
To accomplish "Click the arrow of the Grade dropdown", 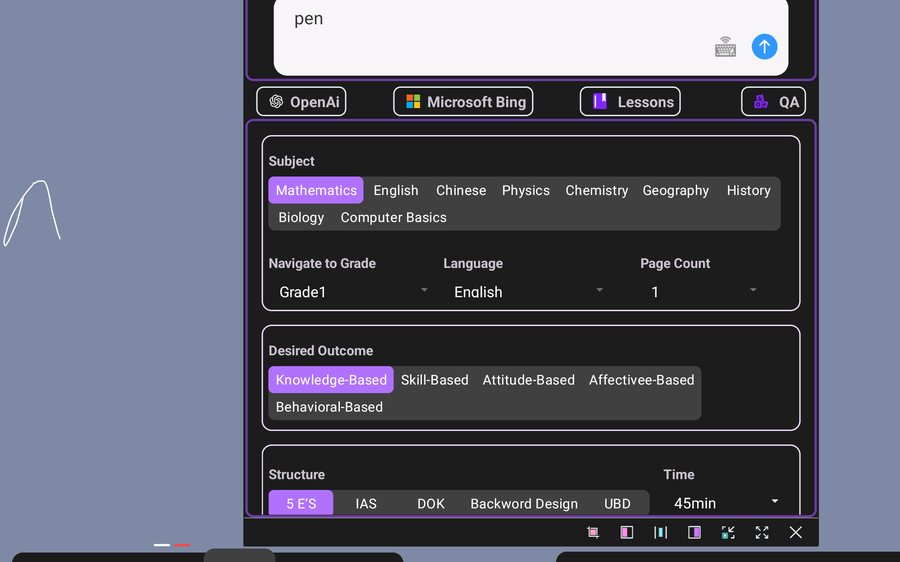I will (x=424, y=290).
